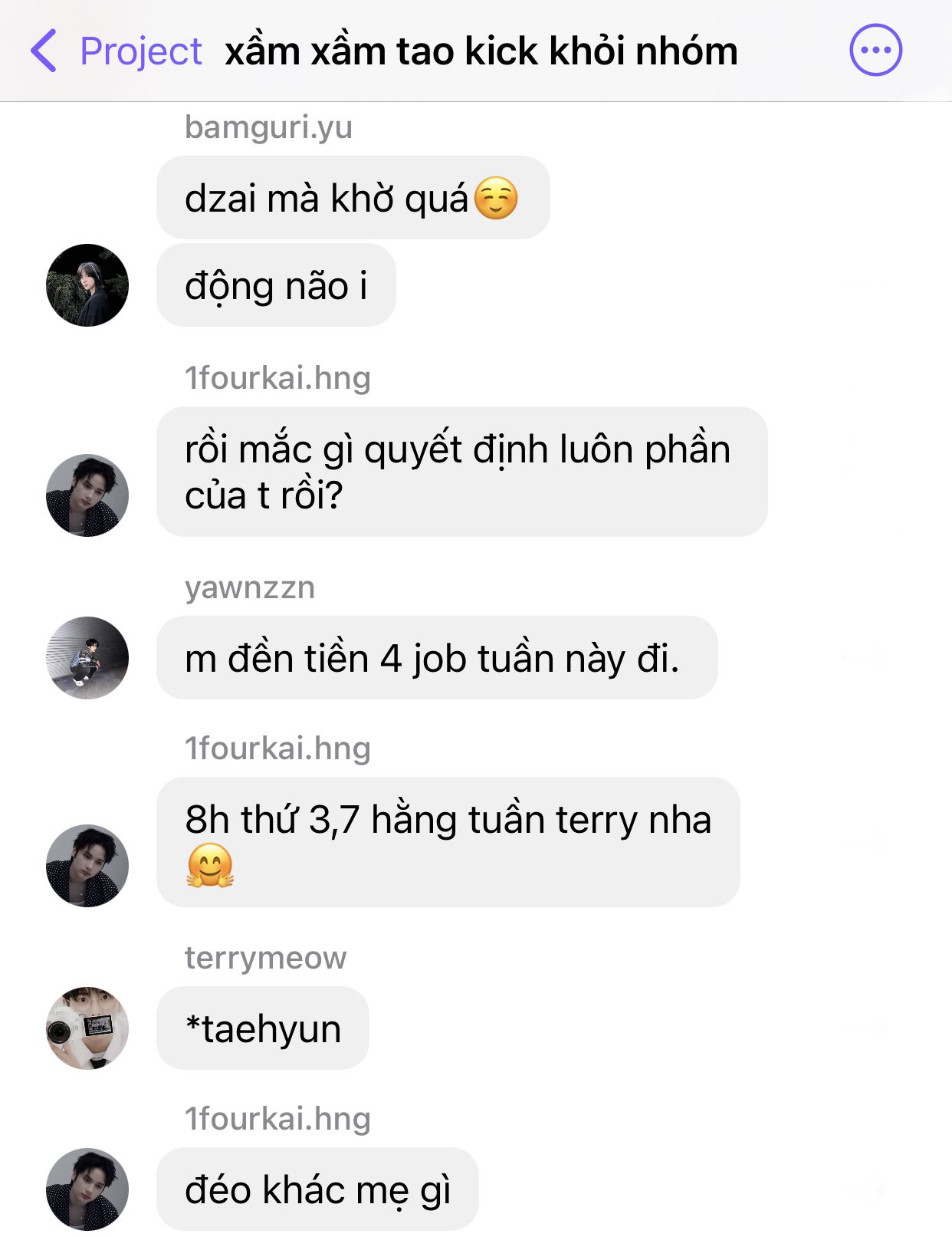This screenshot has width=952, height=1237.
Task: Tap the hugging face emoji in message
Action: tap(210, 866)
